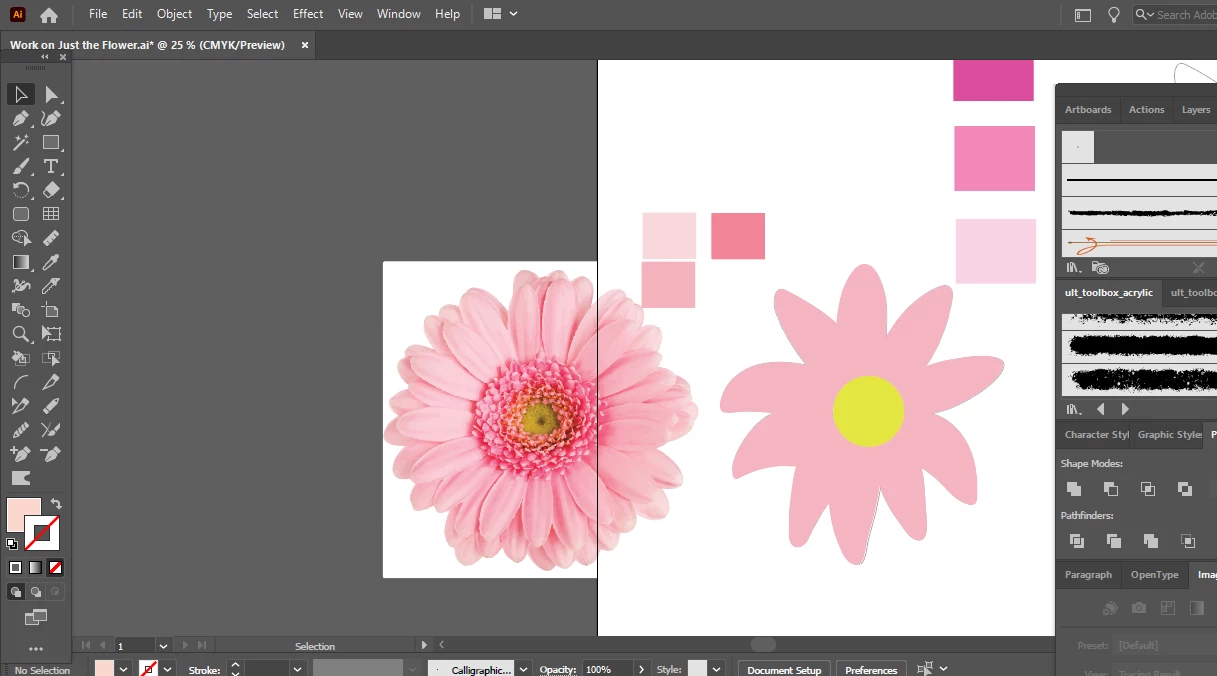Select the Zoom tool
1217x676 pixels.
20,334
